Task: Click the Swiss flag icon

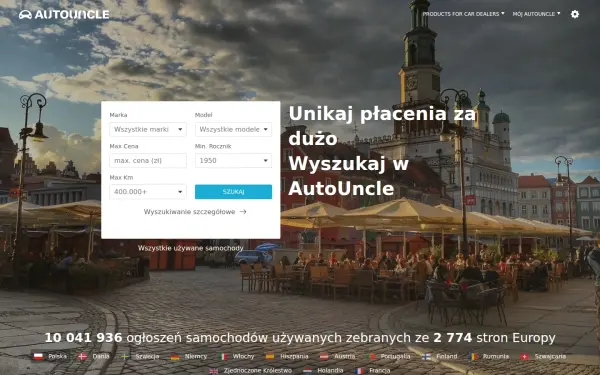Action: coord(525,357)
